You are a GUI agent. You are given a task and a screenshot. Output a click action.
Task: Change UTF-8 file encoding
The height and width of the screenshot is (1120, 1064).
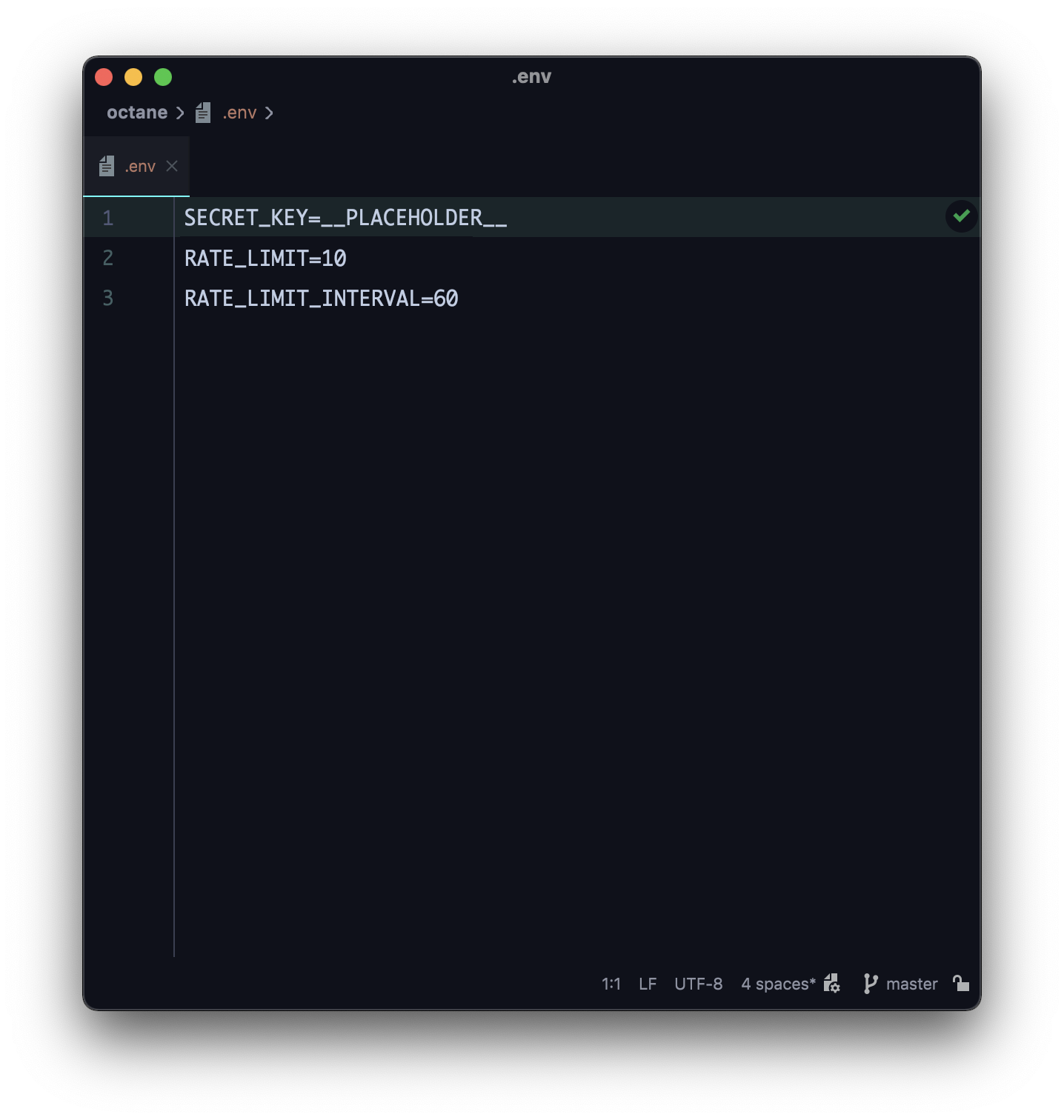[698, 984]
